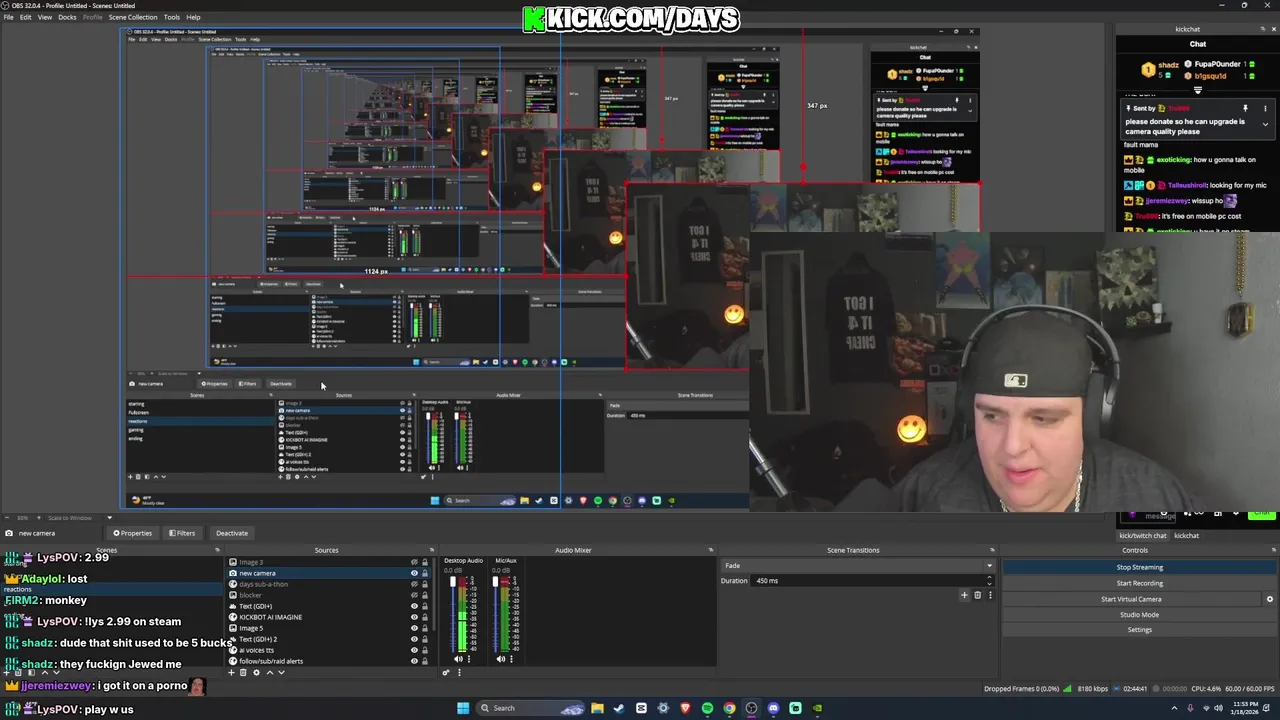Screen dimensions: 1280x720
Task: Open the Mic/Aux three-dot options
Action: click(x=511, y=659)
